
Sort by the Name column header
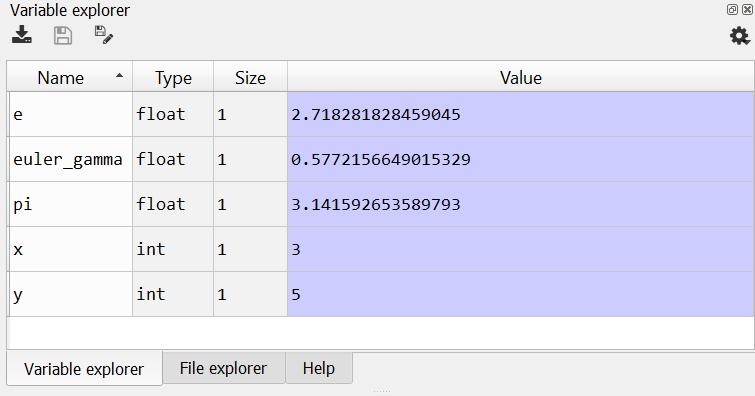pos(70,77)
